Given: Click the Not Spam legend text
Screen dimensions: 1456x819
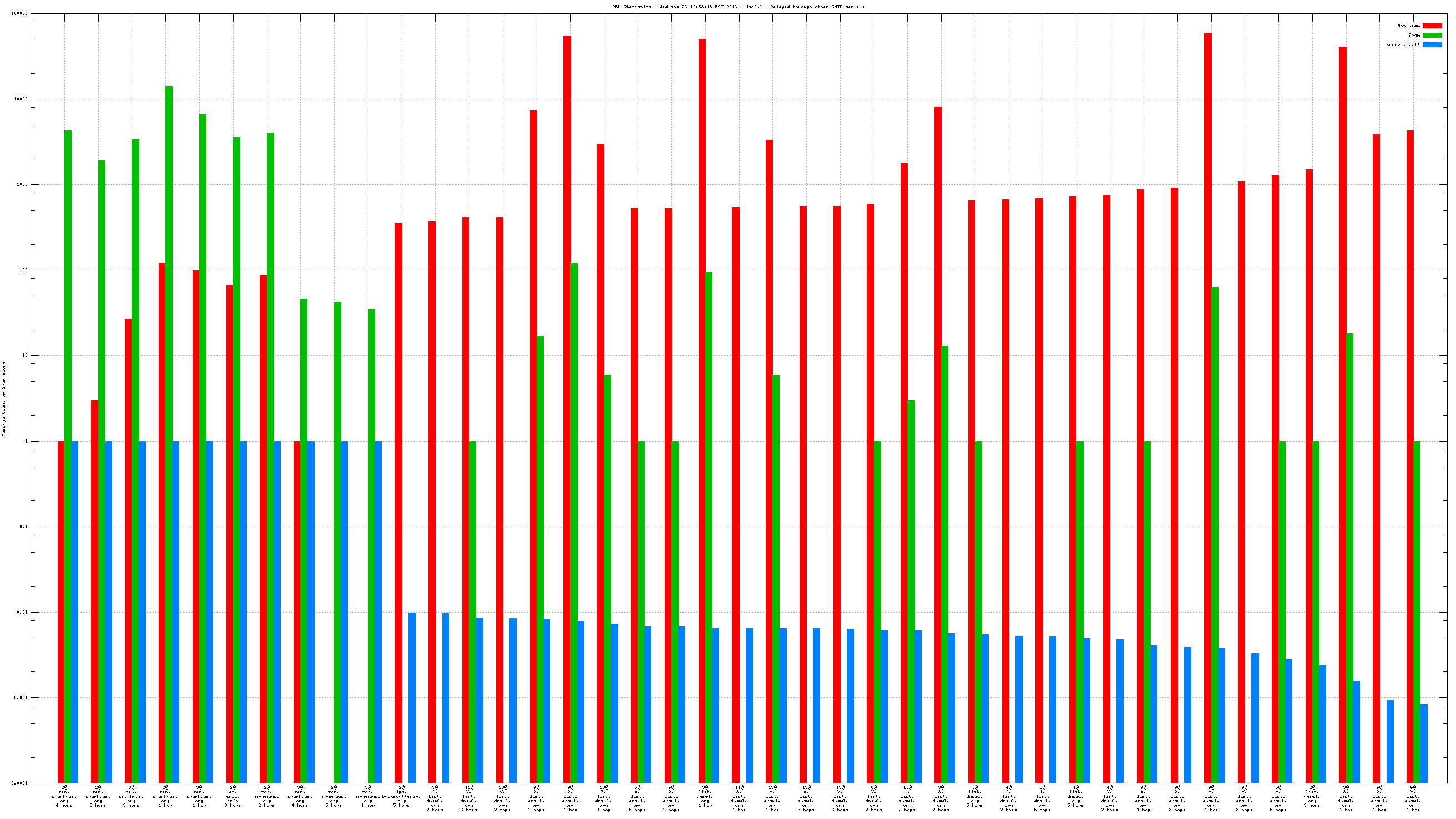Looking at the screenshot, I should coord(1408,26).
